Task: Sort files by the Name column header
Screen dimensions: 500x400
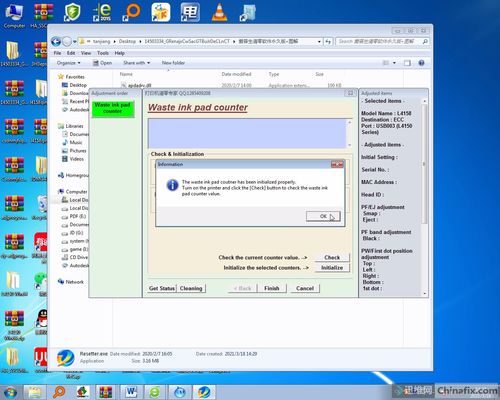Action: (126, 74)
